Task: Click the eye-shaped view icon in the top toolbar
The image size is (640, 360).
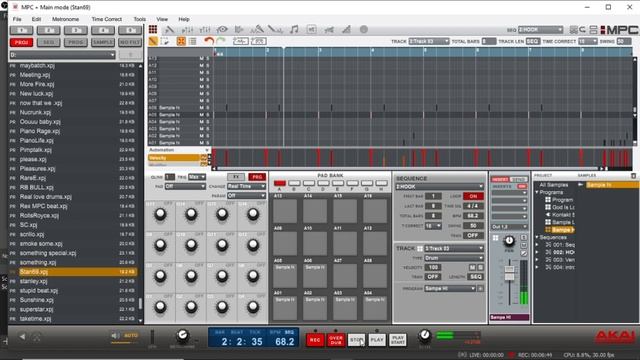Action: pyautogui.click(x=222, y=29)
